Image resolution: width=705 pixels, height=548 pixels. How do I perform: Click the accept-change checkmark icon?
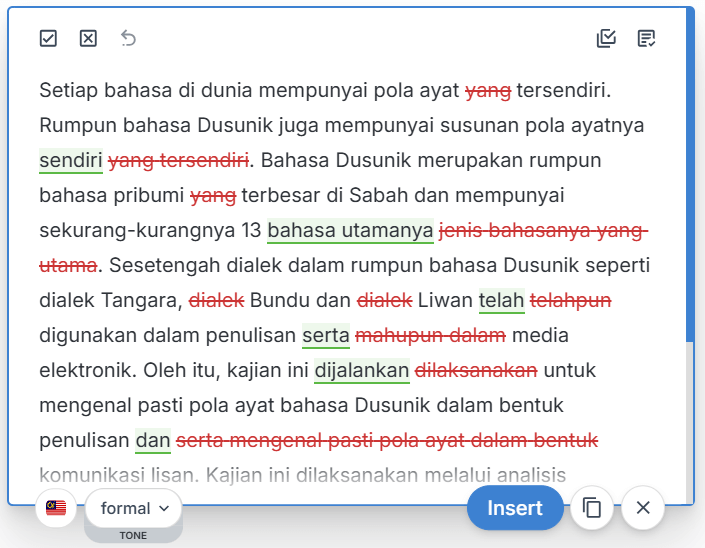pos(48,39)
